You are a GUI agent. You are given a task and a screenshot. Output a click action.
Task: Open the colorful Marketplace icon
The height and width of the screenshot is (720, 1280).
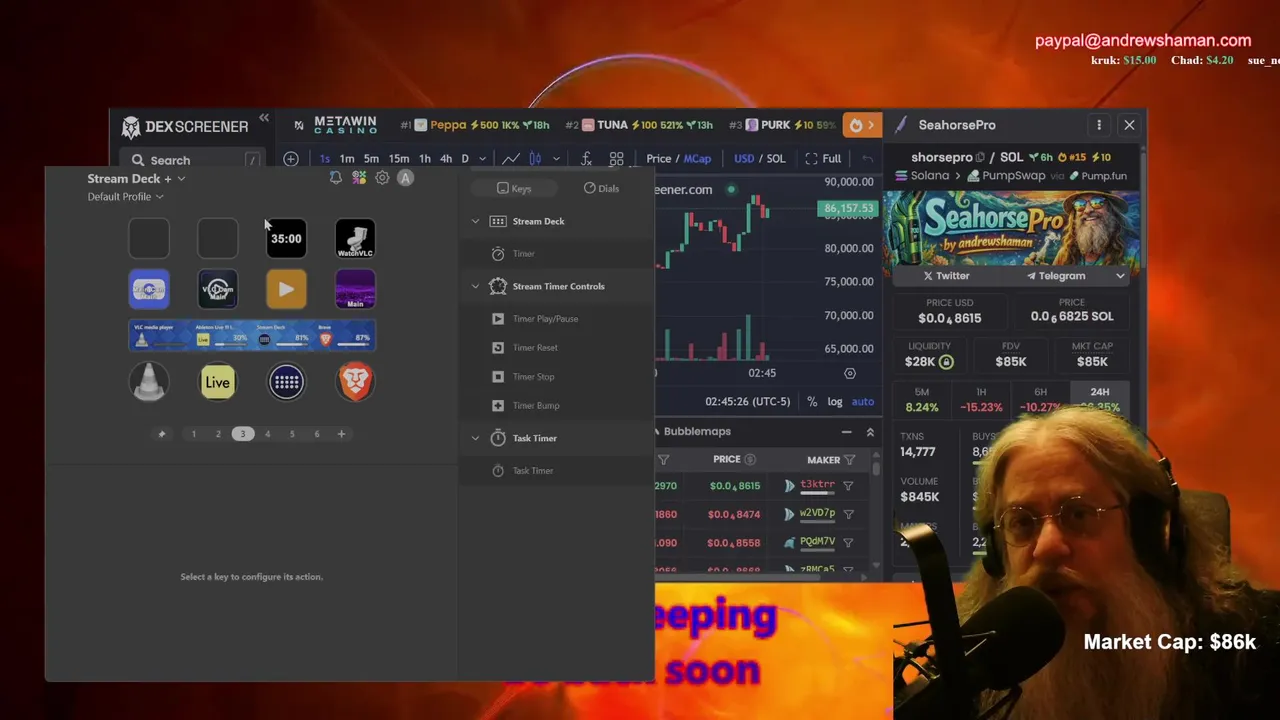(359, 178)
